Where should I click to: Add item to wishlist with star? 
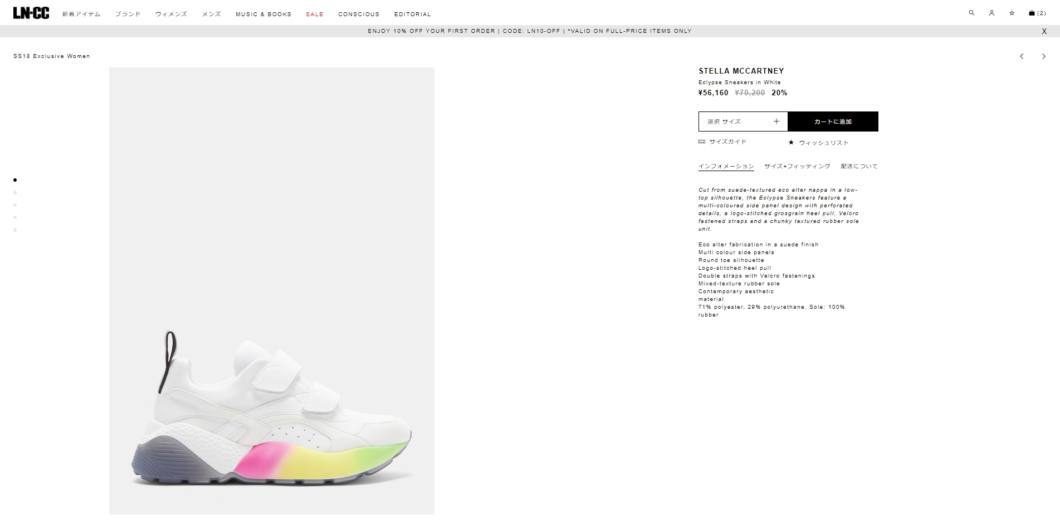818,143
